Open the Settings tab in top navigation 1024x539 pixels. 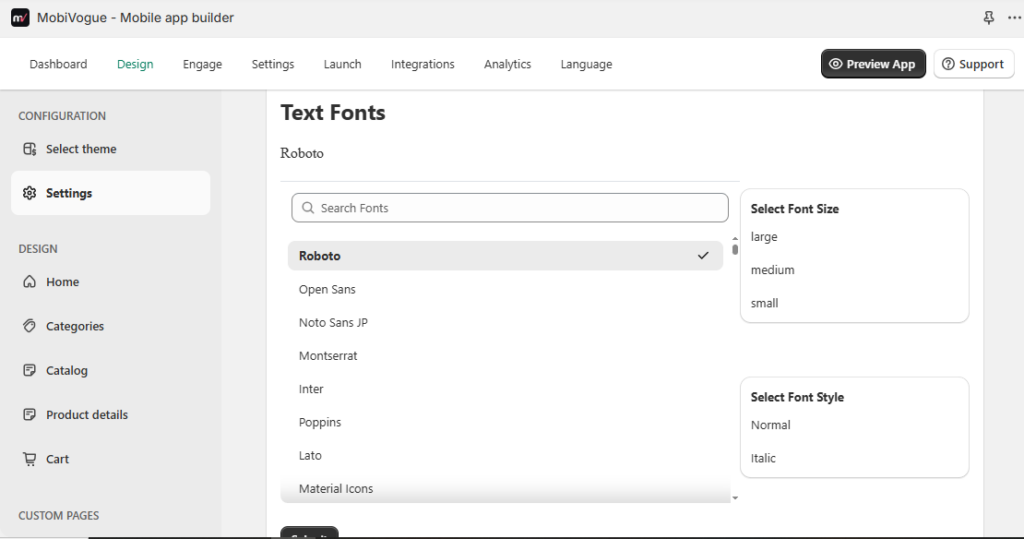point(273,64)
